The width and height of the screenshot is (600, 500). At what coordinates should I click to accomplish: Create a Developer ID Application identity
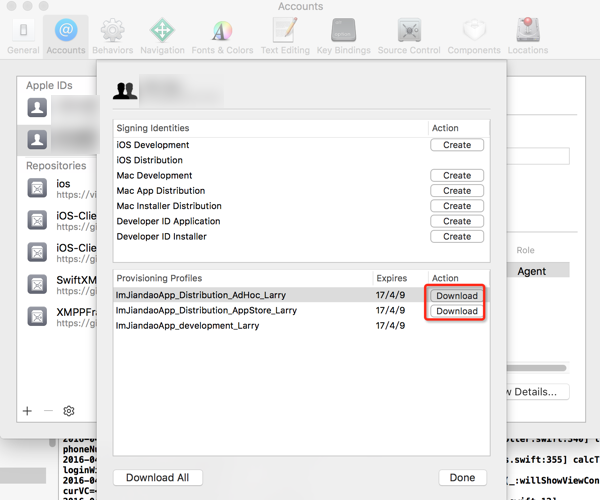pos(457,221)
